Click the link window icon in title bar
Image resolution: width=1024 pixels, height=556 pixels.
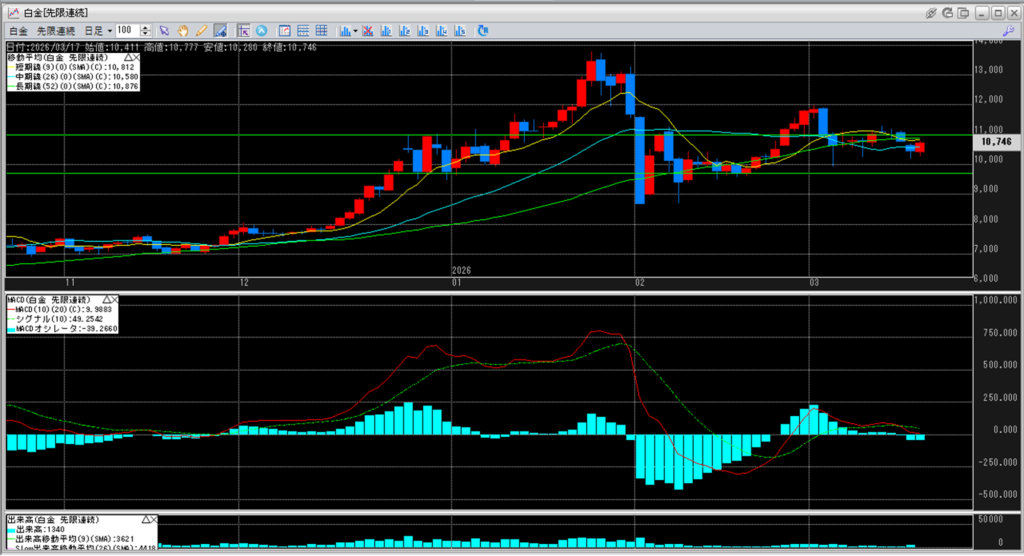click(x=931, y=13)
